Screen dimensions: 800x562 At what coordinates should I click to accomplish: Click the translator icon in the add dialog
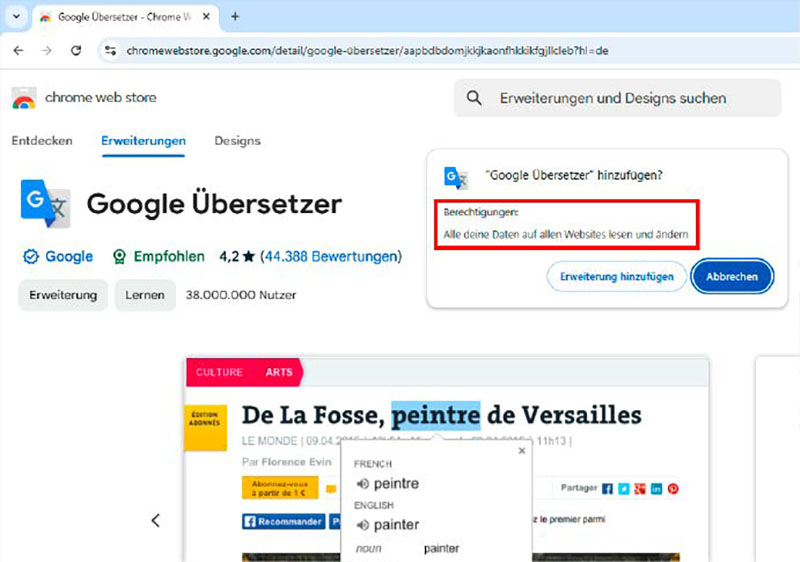coord(456,178)
